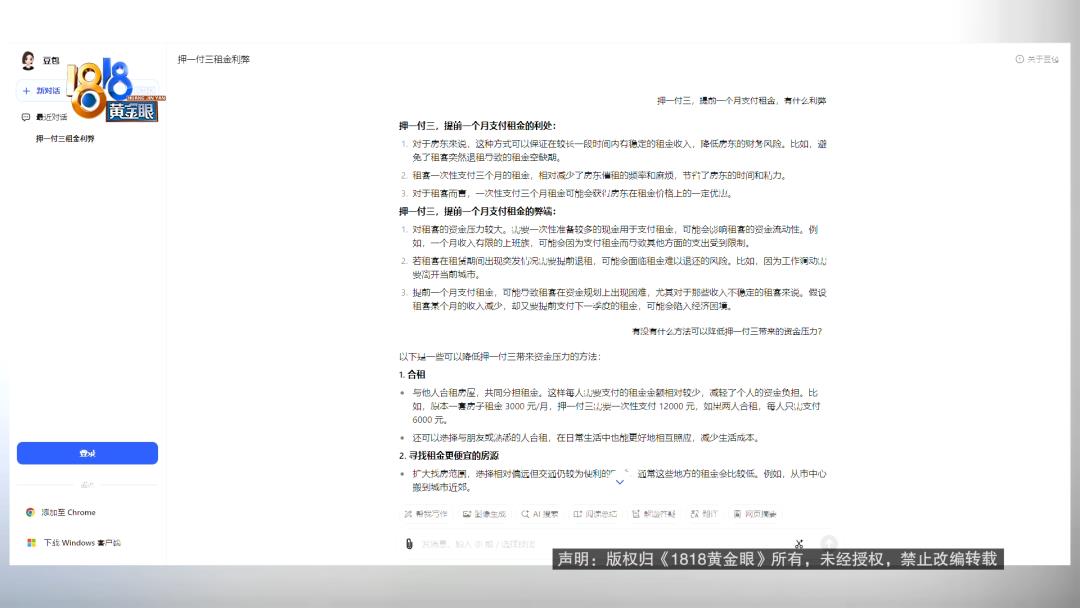Viewport: 1080px width, 608px height.
Task: Click the 豆包 avatar icon
Action: tap(28, 61)
